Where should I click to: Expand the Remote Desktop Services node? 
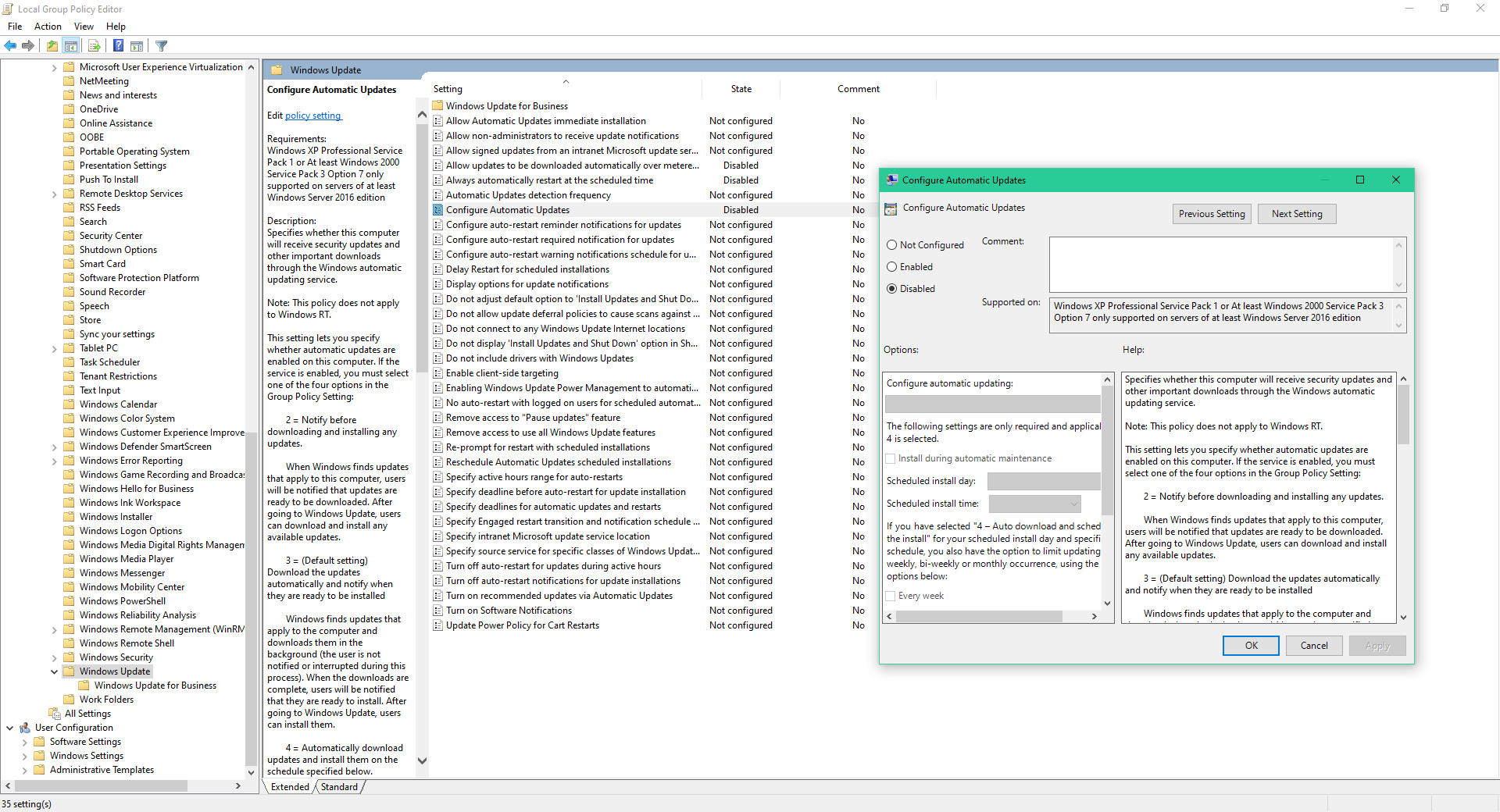click(x=54, y=194)
